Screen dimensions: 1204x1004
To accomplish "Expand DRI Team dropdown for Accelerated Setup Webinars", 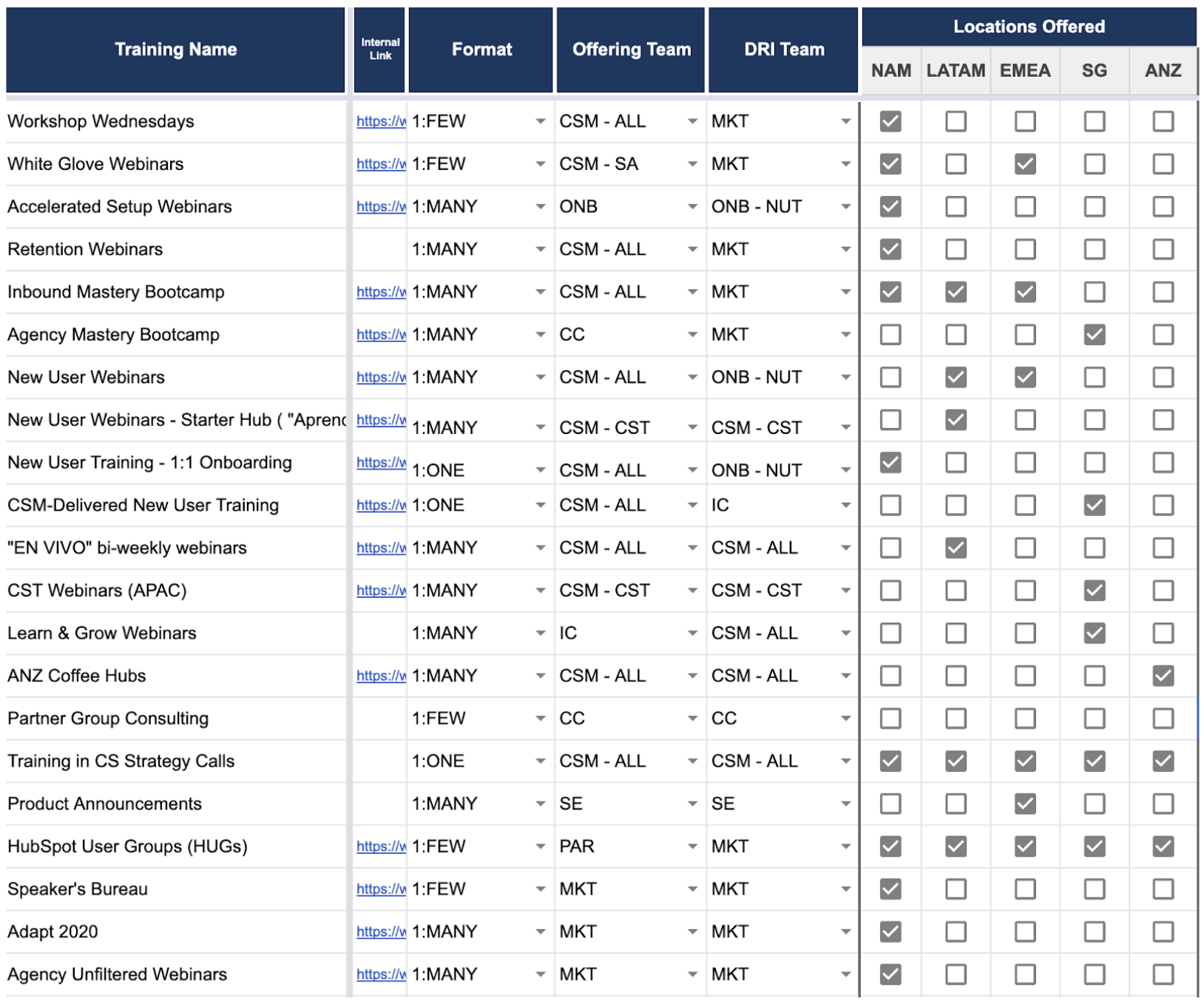I will (845, 207).
